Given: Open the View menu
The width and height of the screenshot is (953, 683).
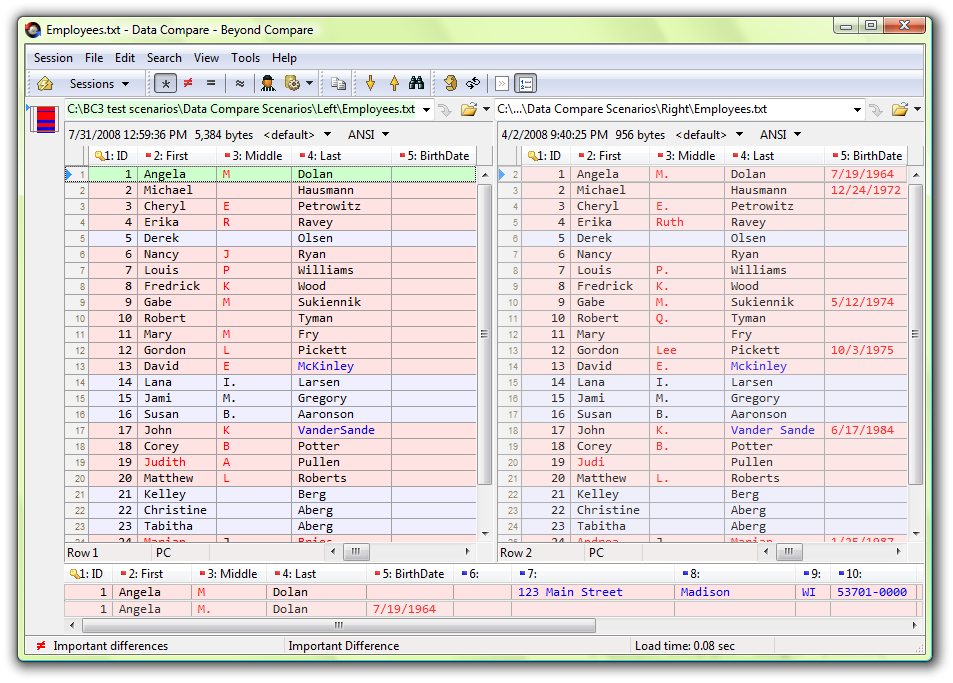Looking at the screenshot, I should tap(206, 58).
